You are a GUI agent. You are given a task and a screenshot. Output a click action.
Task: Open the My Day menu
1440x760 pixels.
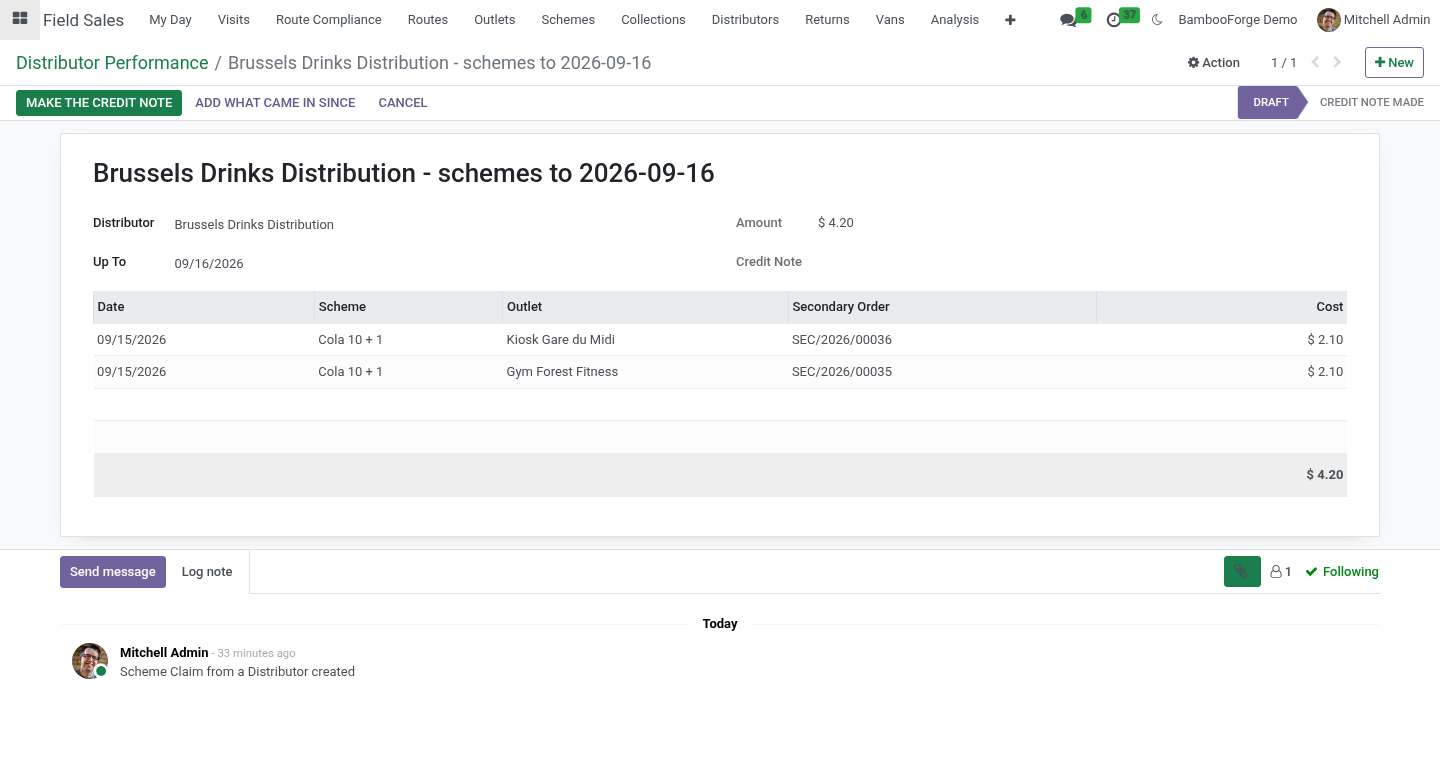[x=170, y=20]
